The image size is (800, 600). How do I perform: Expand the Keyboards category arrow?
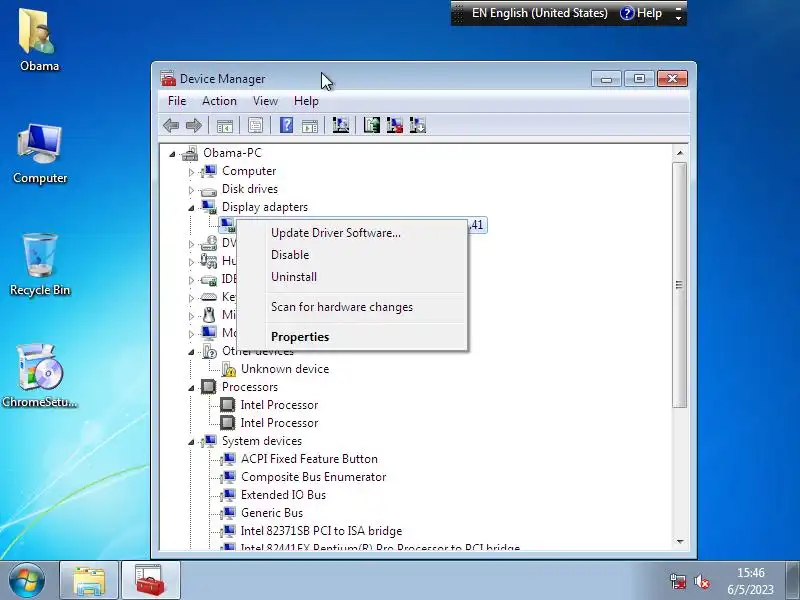pos(191,298)
